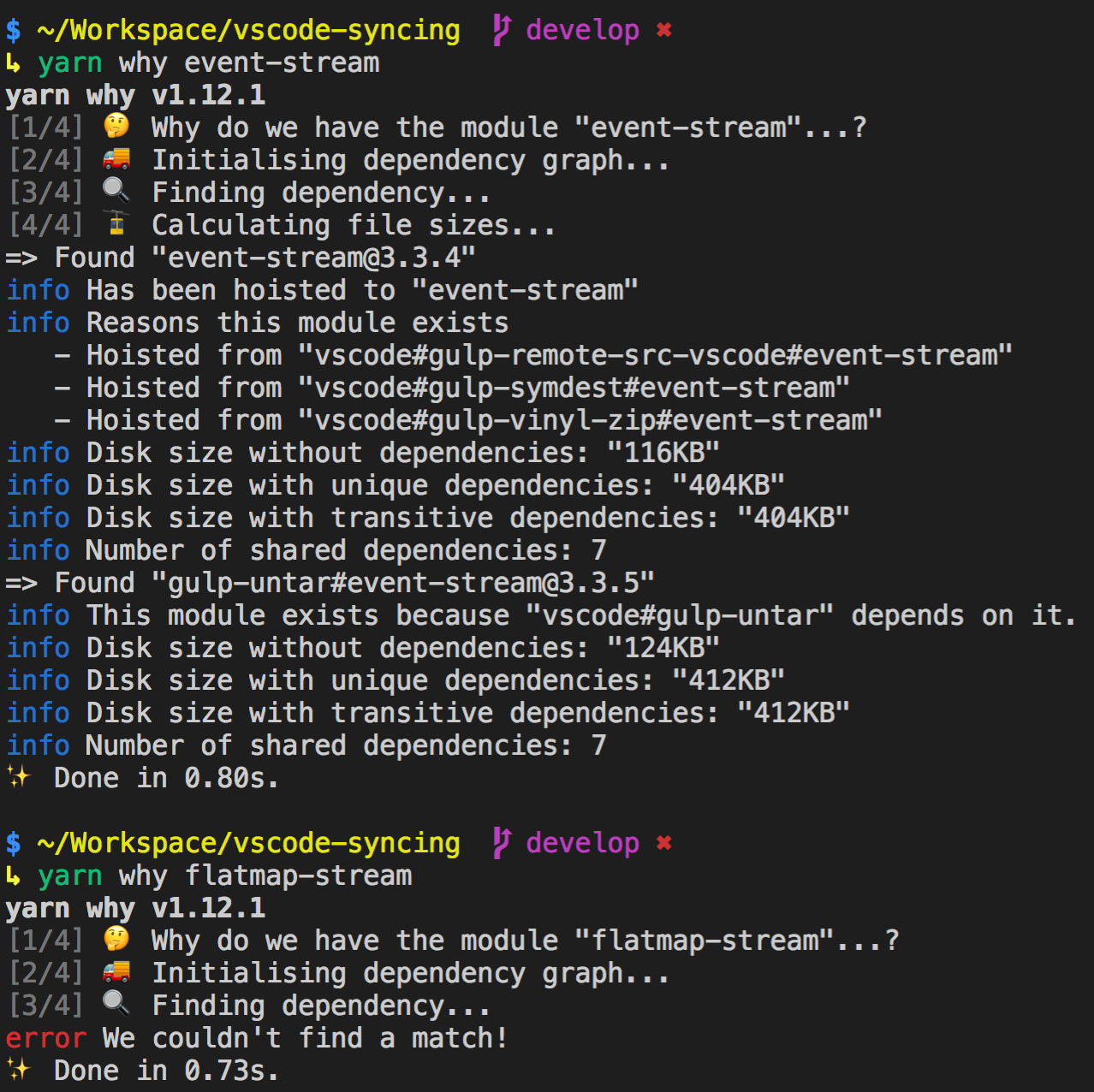
Task: Click the green arrow before yarn why event-stream
Action: coord(15,62)
